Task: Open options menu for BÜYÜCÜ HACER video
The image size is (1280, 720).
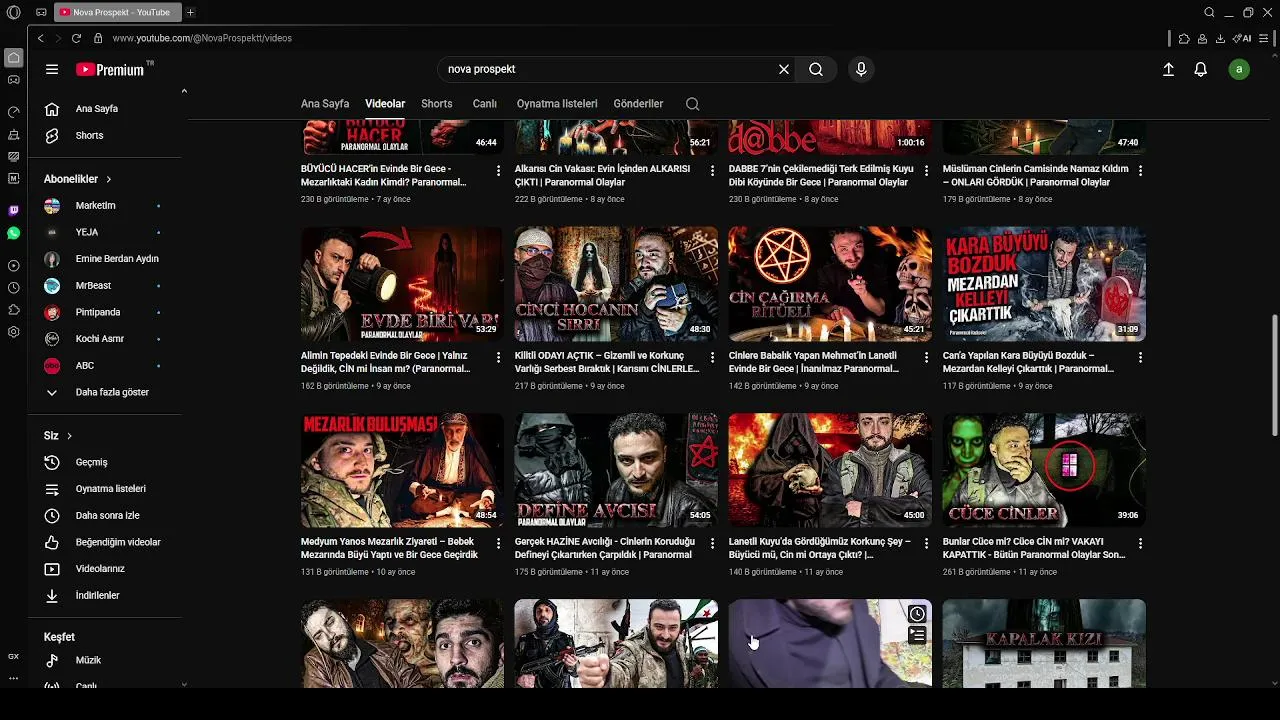Action: click(x=498, y=171)
